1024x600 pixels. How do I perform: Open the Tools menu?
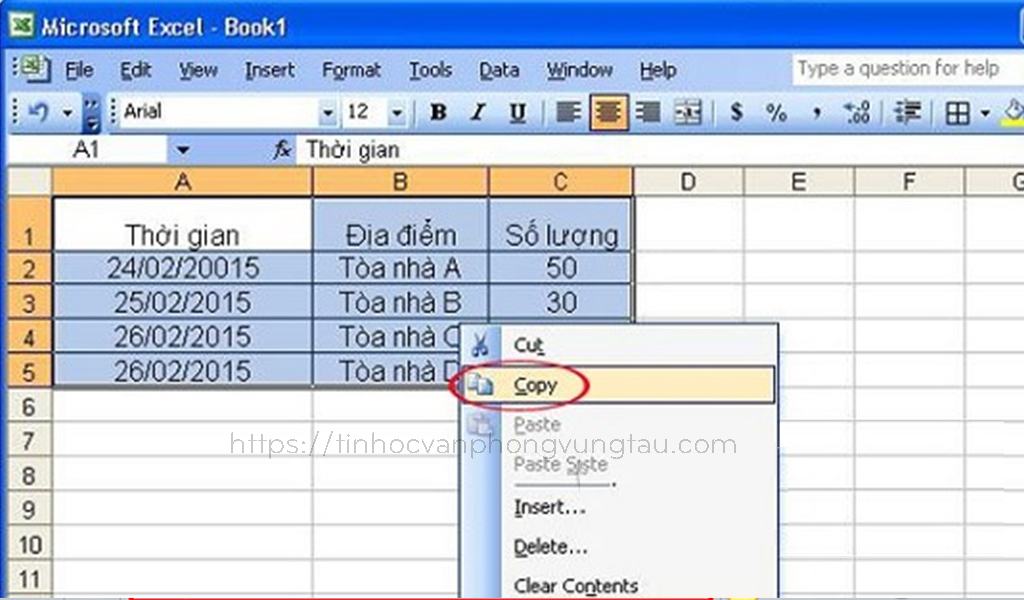[430, 70]
